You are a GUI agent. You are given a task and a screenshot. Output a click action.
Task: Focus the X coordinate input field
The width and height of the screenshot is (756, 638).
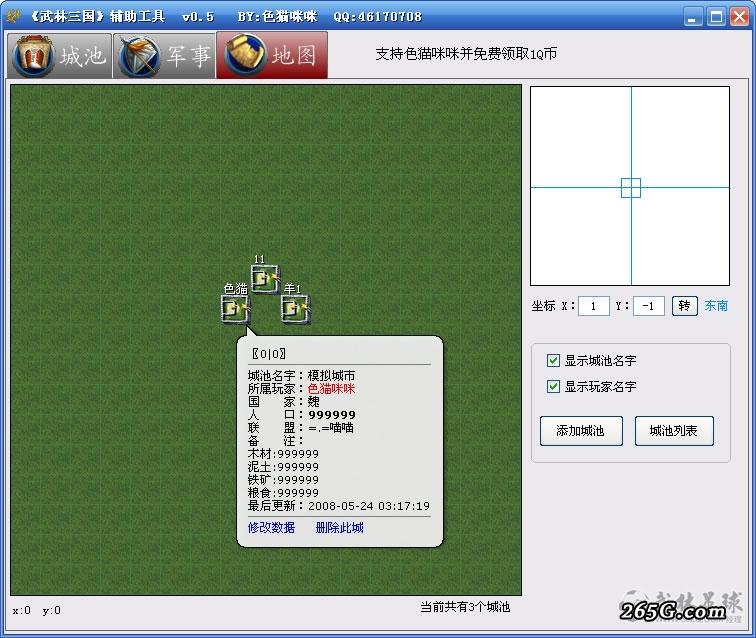(594, 306)
